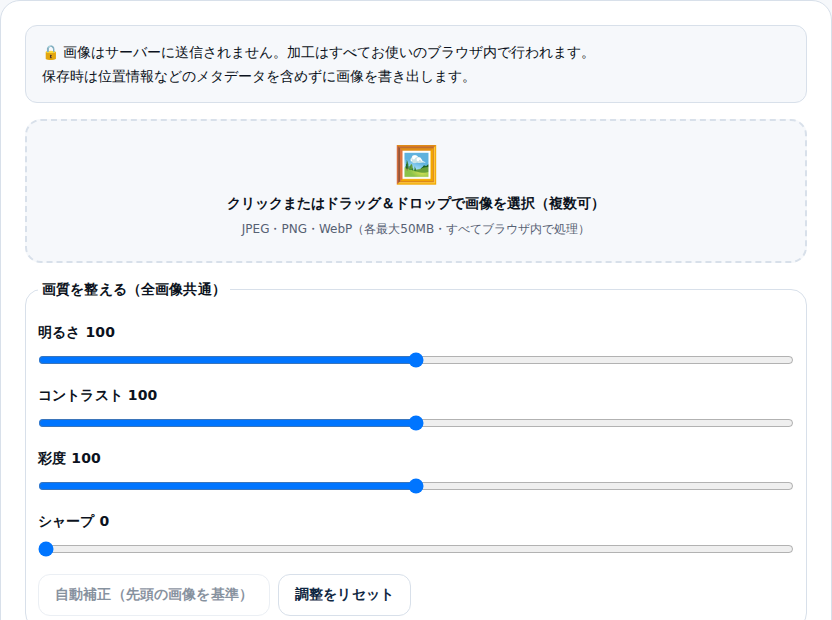Click the シャープ sharpness slider handle
The width and height of the screenshot is (832, 620).
tap(46, 549)
